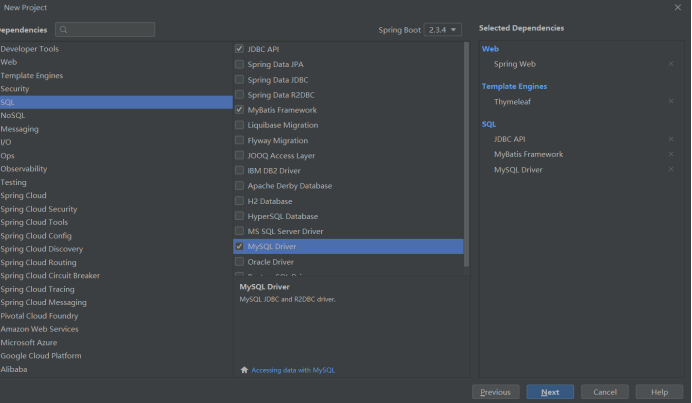
Task: Open the Spring Cloud Security category
Action: 39,209
